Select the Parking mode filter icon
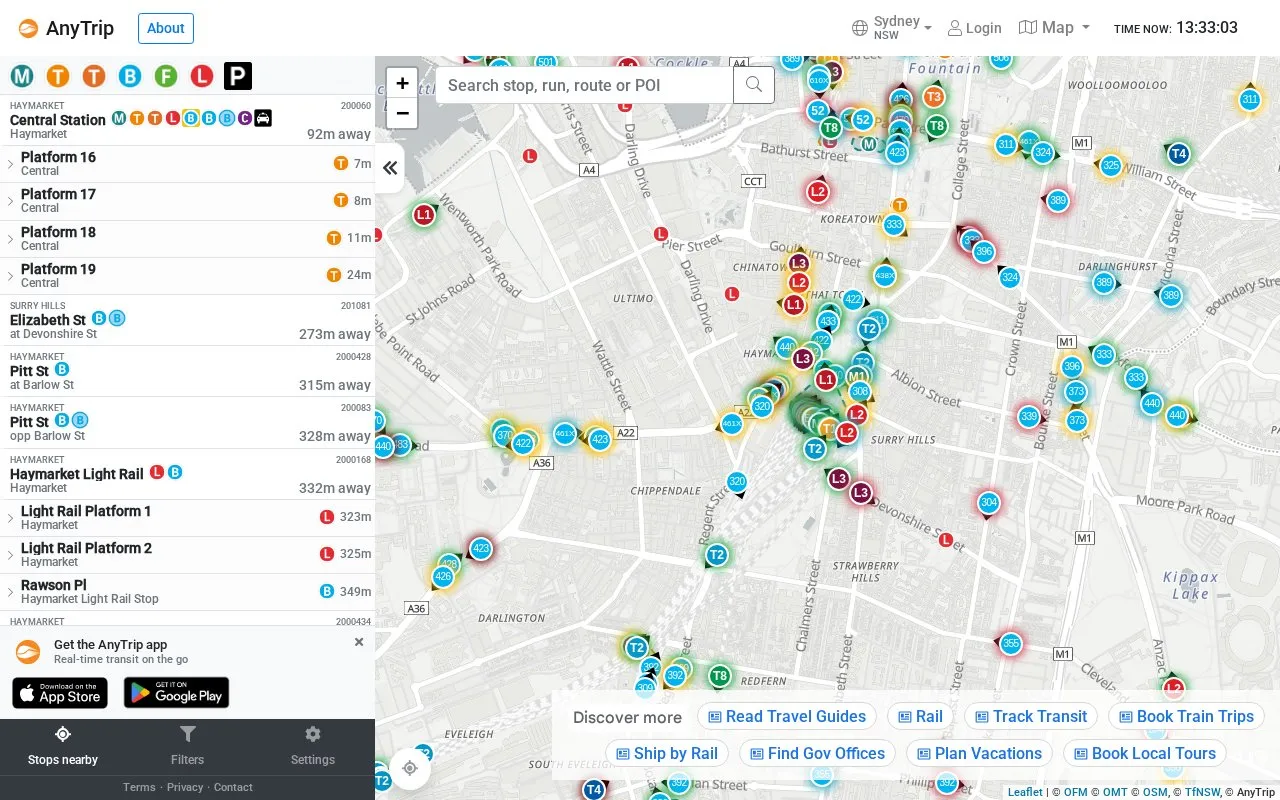The width and height of the screenshot is (1280, 800). coord(238,75)
